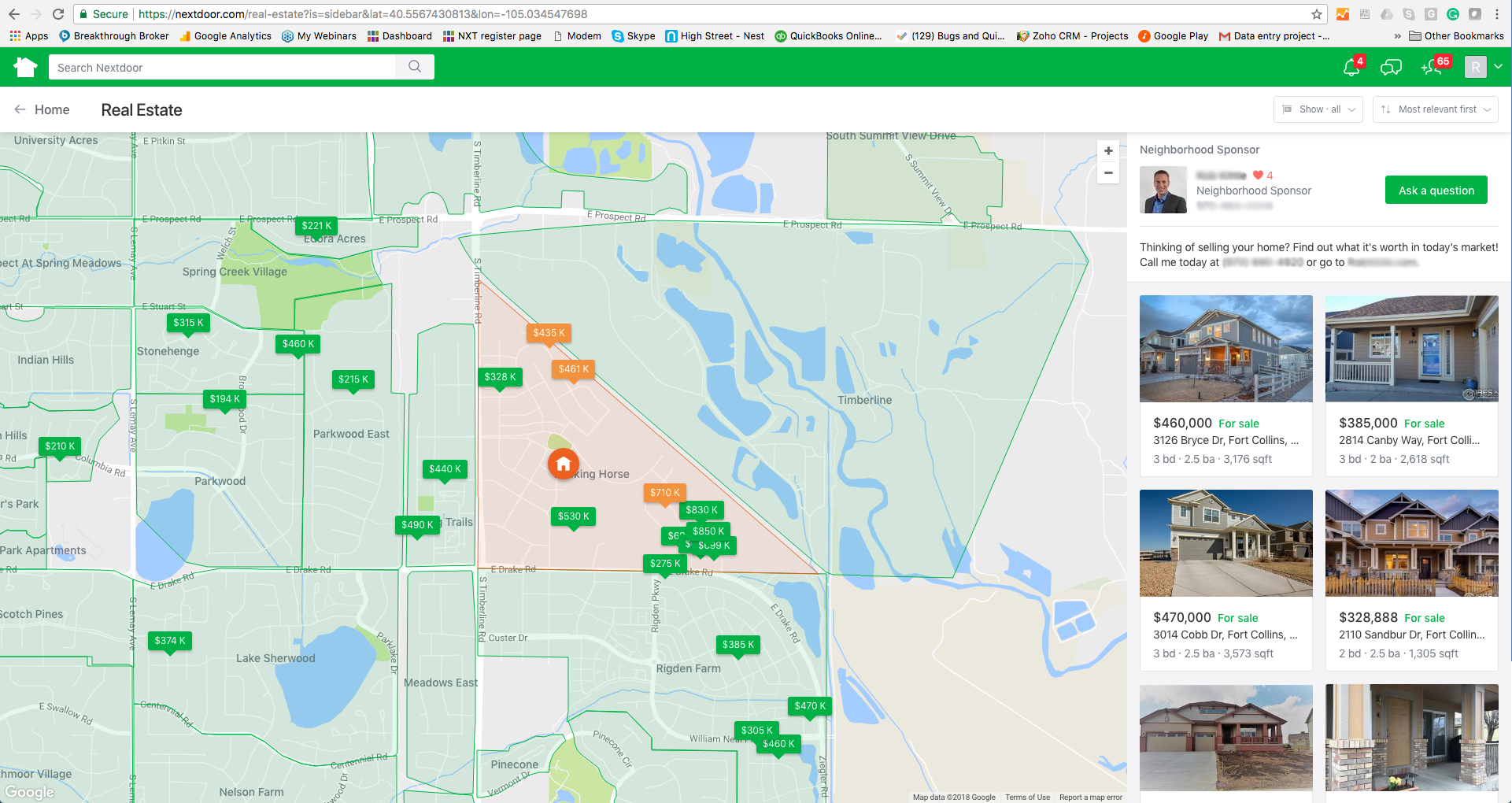Screen dimensions: 1512x803
Task: Select the $328 K green map marker
Action: [x=500, y=377]
